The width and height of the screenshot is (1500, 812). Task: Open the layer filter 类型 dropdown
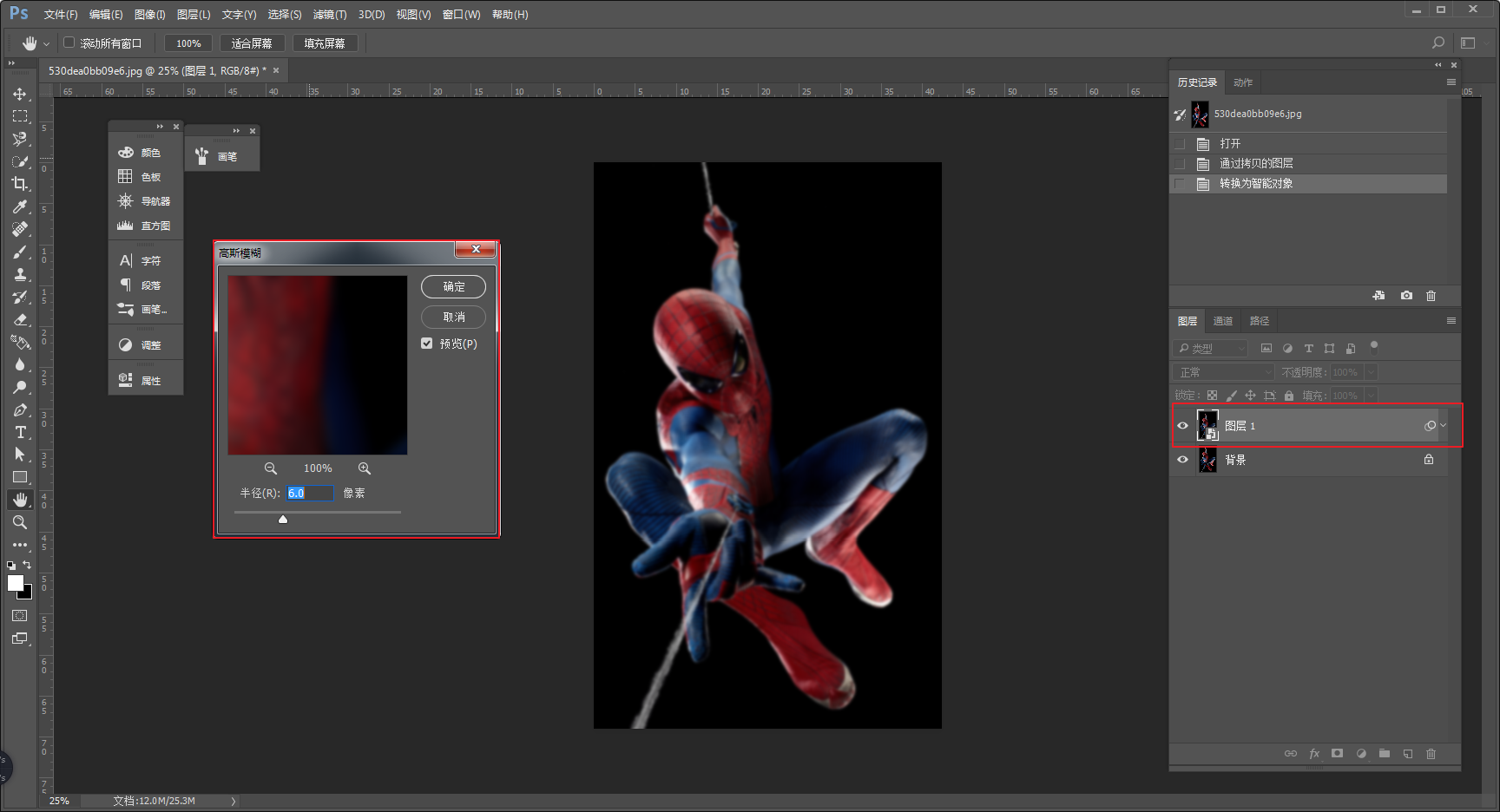pyautogui.click(x=1213, y=349)
